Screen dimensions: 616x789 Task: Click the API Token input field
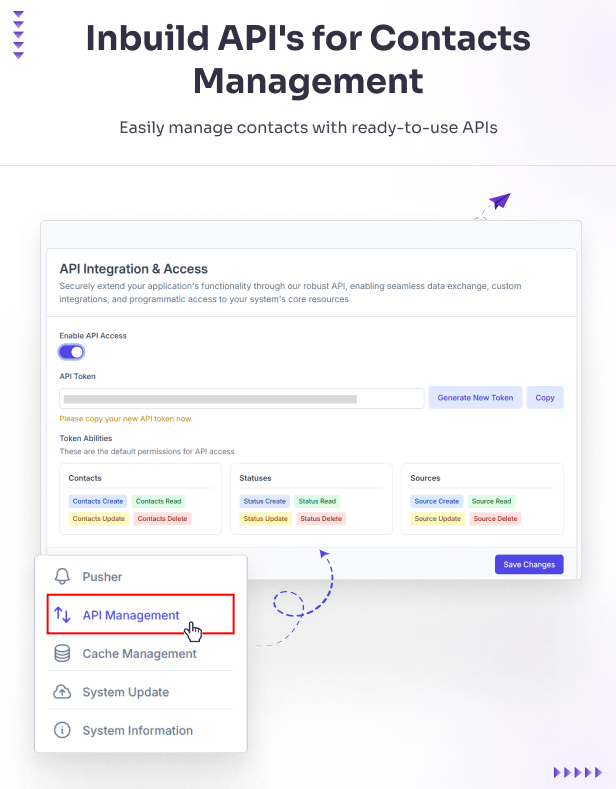[242, 398]
